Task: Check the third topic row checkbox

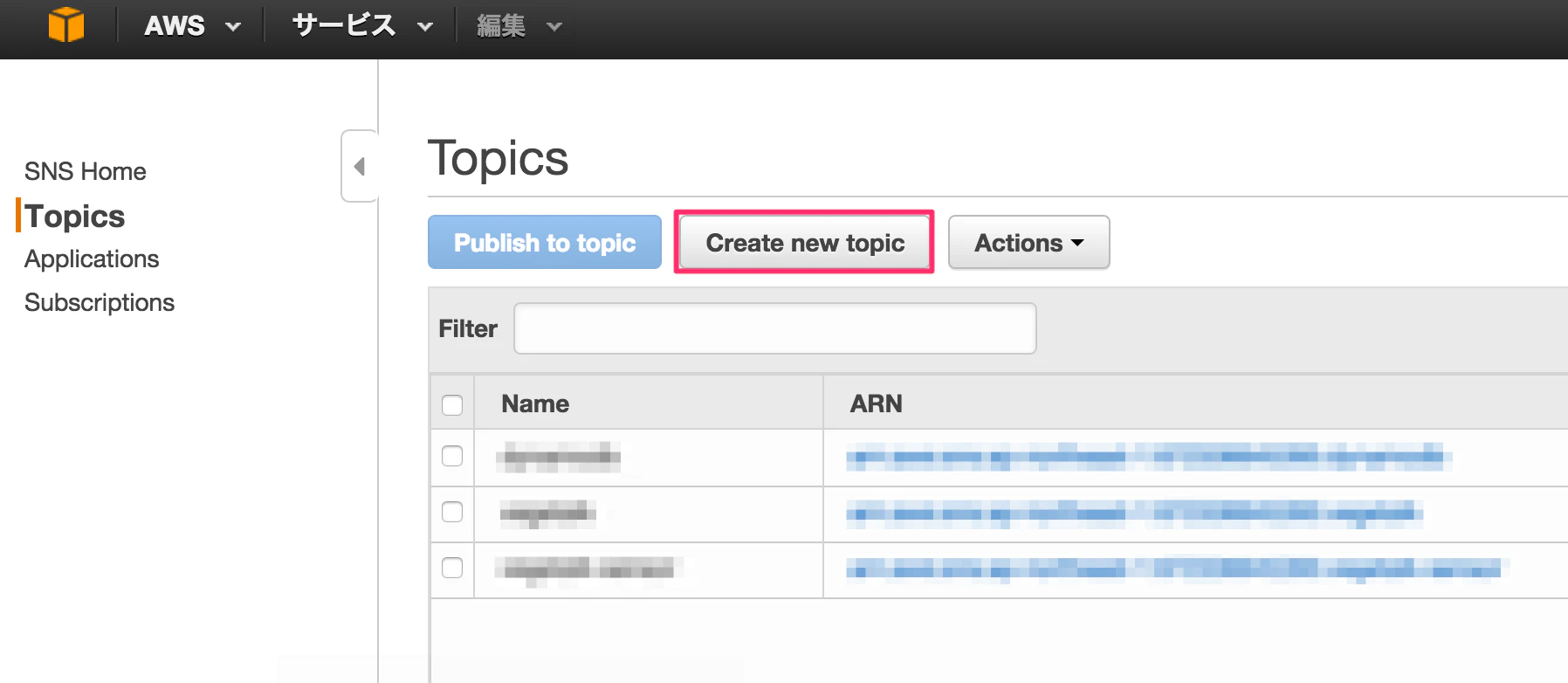Action: pyautogui.click(x=452, y=568)
